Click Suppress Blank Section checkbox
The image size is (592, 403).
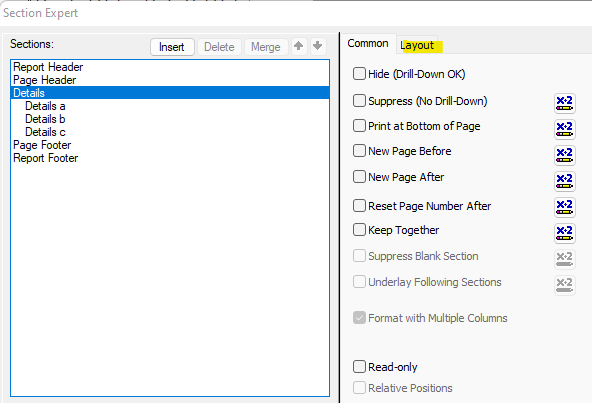point(359,256)
